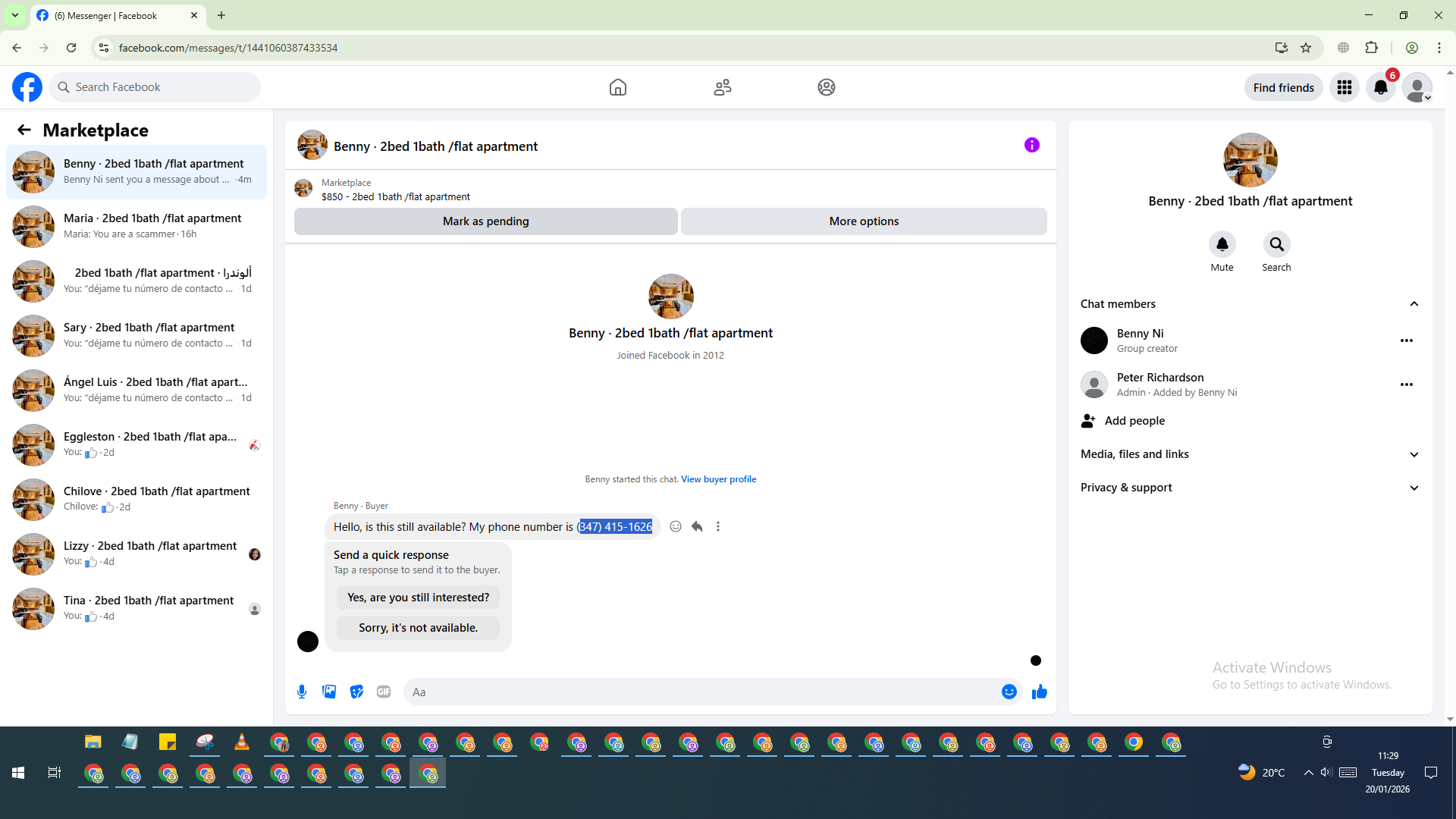The height and width of the screenshot is (819, 1456).
Task: Open account profile avatar menu
Action: point(1417,87)
